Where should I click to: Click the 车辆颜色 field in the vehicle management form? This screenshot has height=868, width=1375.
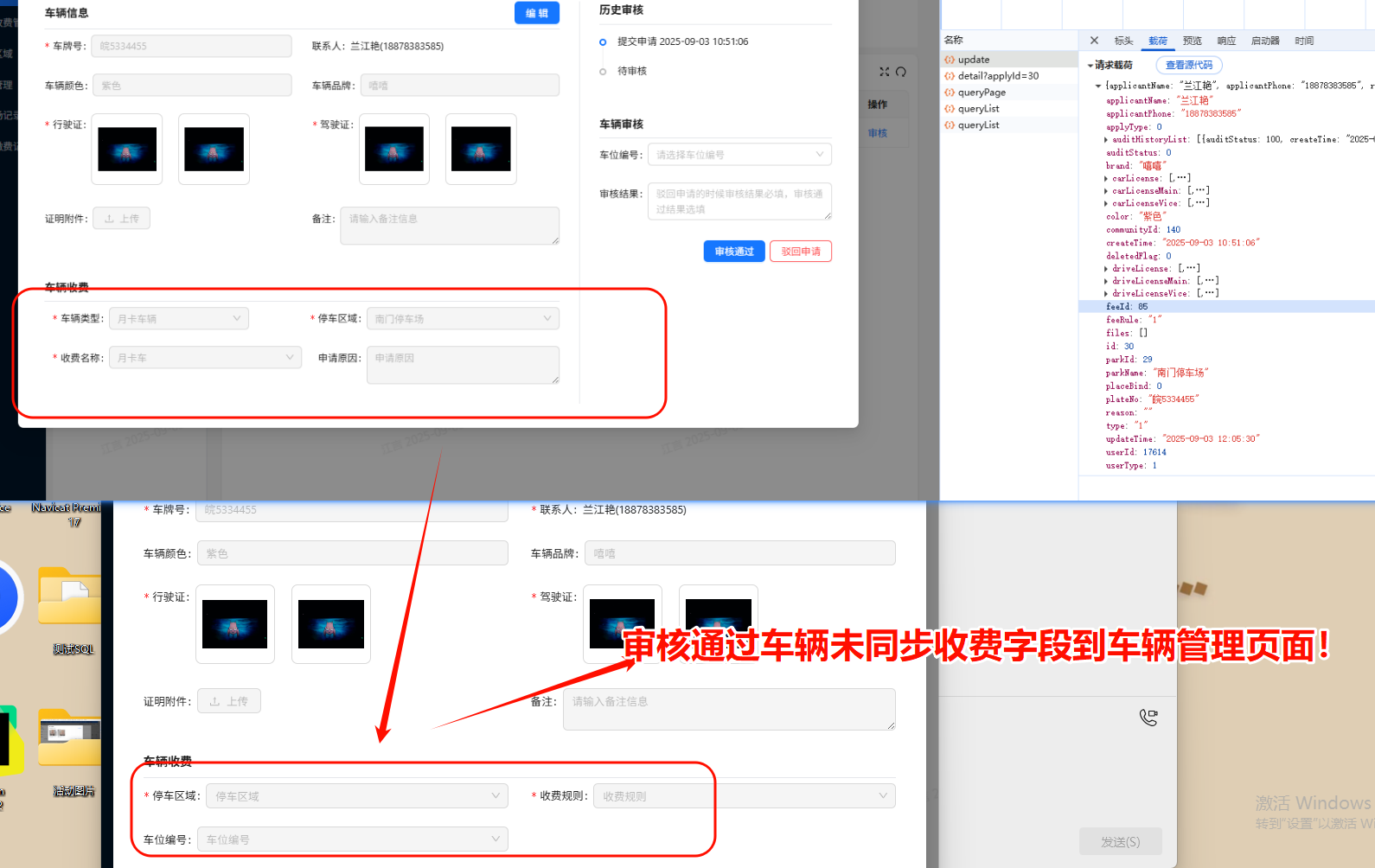tap(353, 553)
